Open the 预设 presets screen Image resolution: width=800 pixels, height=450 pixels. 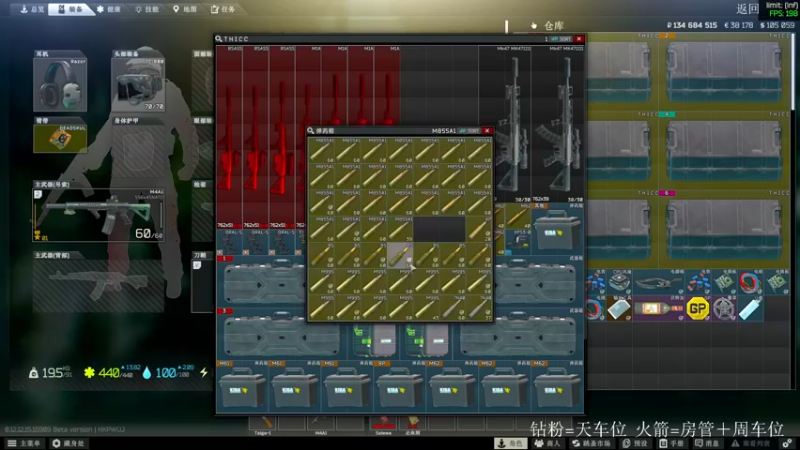(635, 443)
